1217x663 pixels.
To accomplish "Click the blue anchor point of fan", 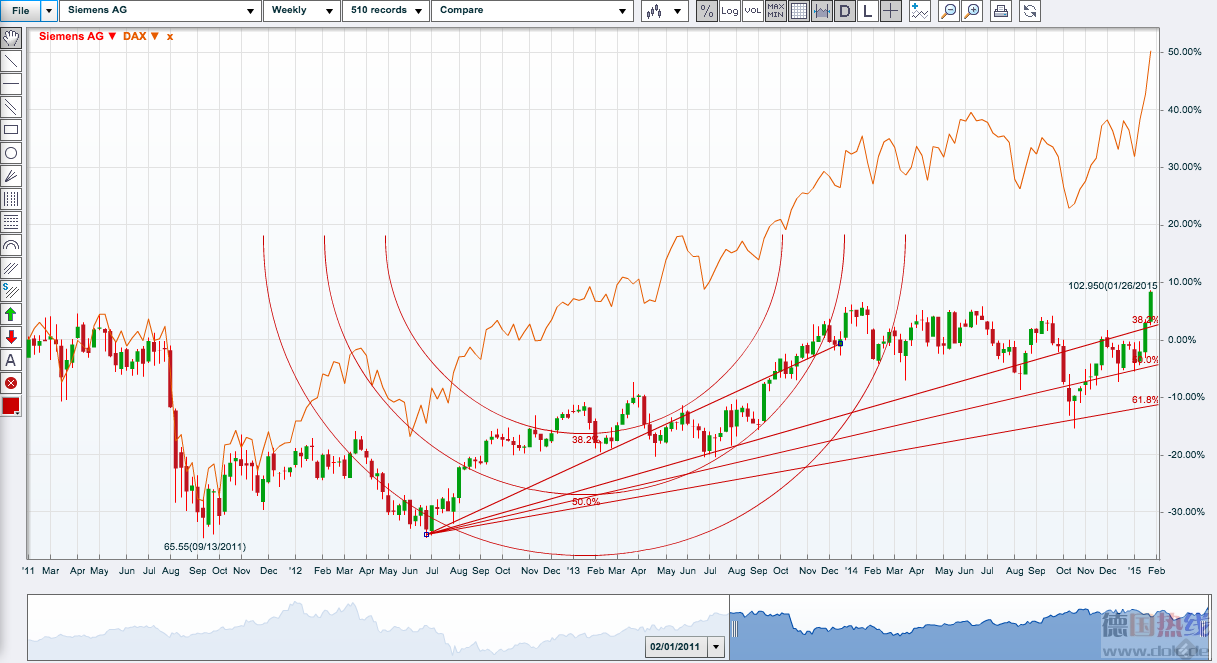I will click(427, 534).
